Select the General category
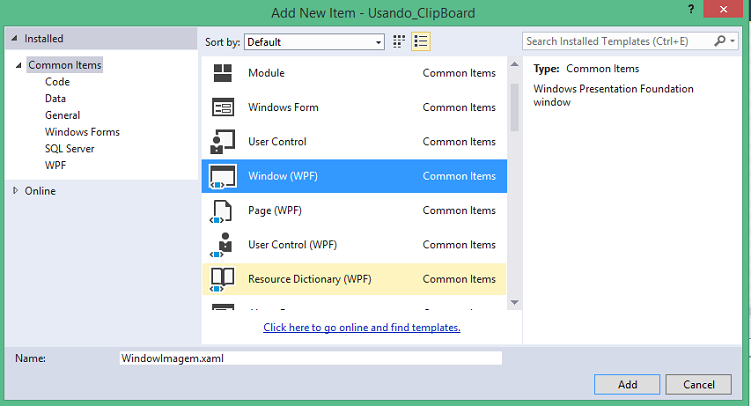This screenshot has height=406, width=751. 63,115
